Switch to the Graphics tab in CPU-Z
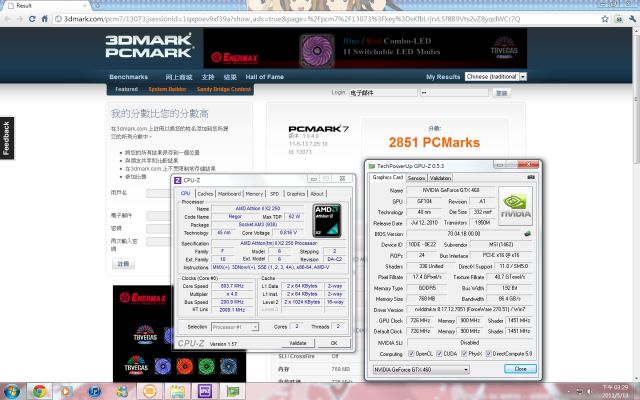The height and width of the screenshot is (400, 640). pyautogui.click(x=296, y=193)
